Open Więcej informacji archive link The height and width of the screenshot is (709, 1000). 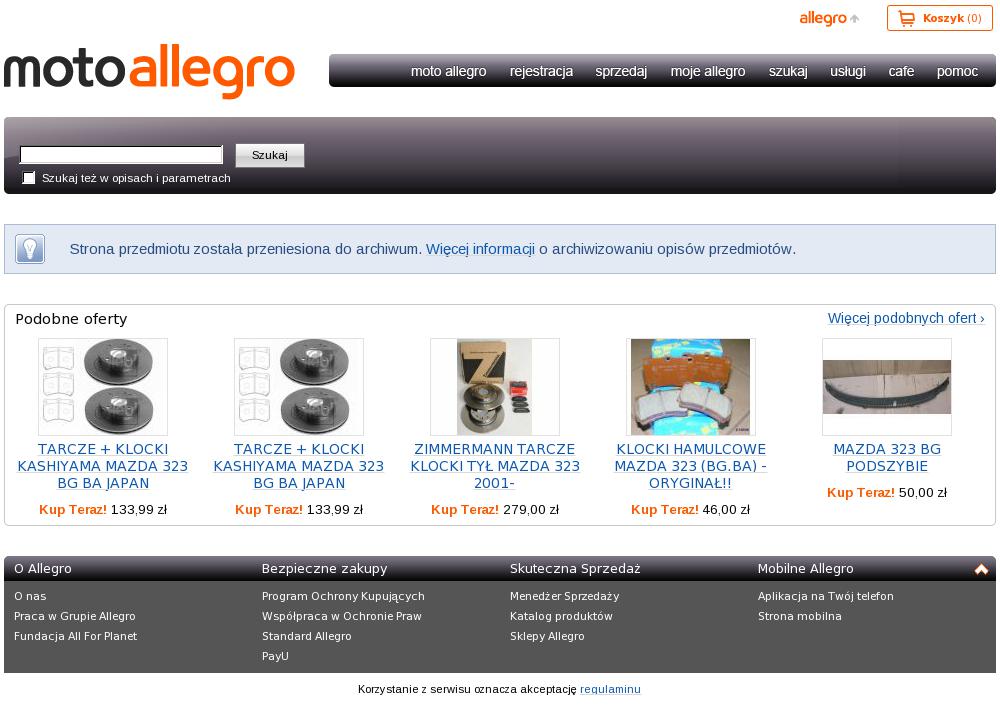(480, 249)
